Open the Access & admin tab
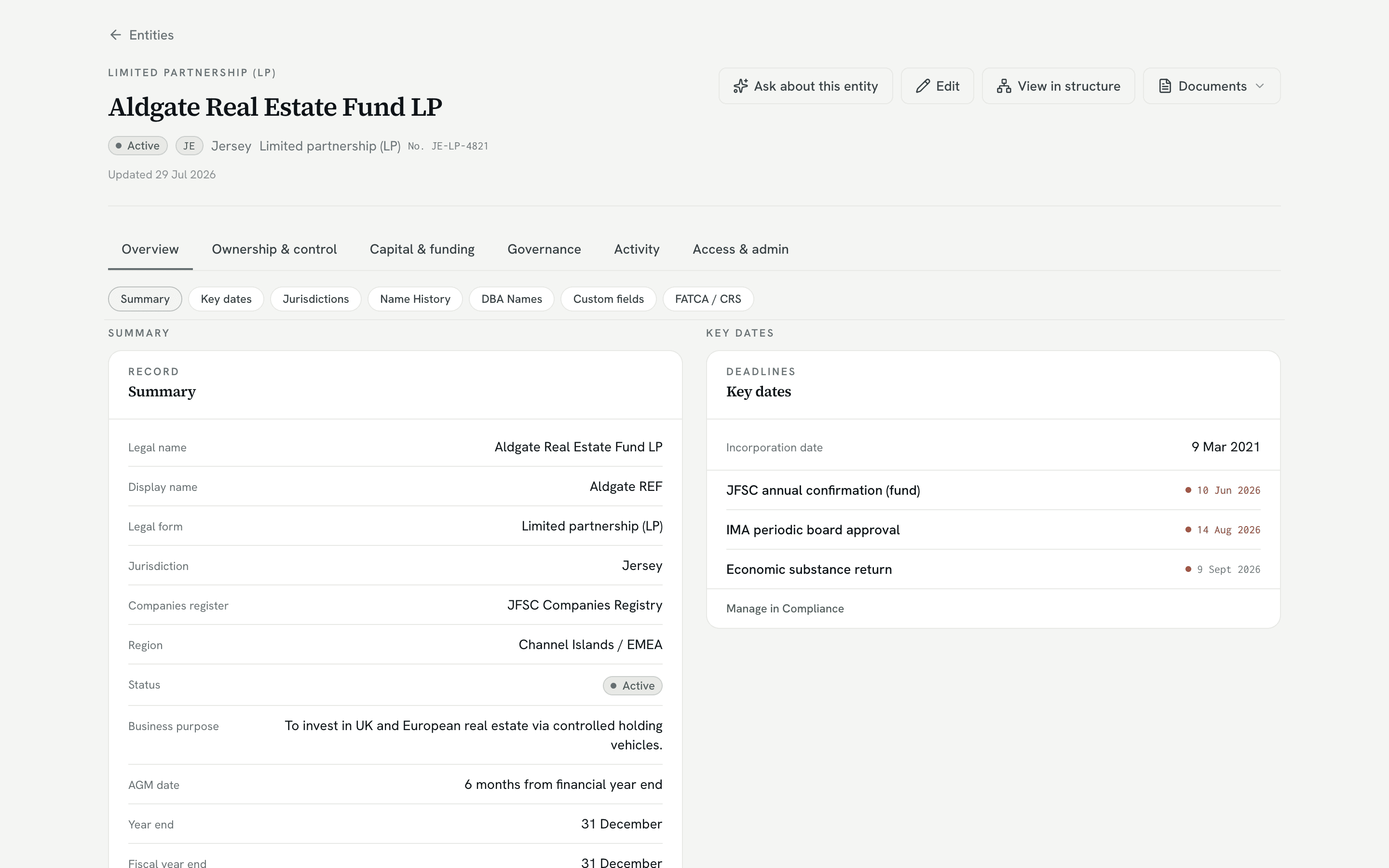The height and width of the screenshot is (868, 1389). point(740,249)
